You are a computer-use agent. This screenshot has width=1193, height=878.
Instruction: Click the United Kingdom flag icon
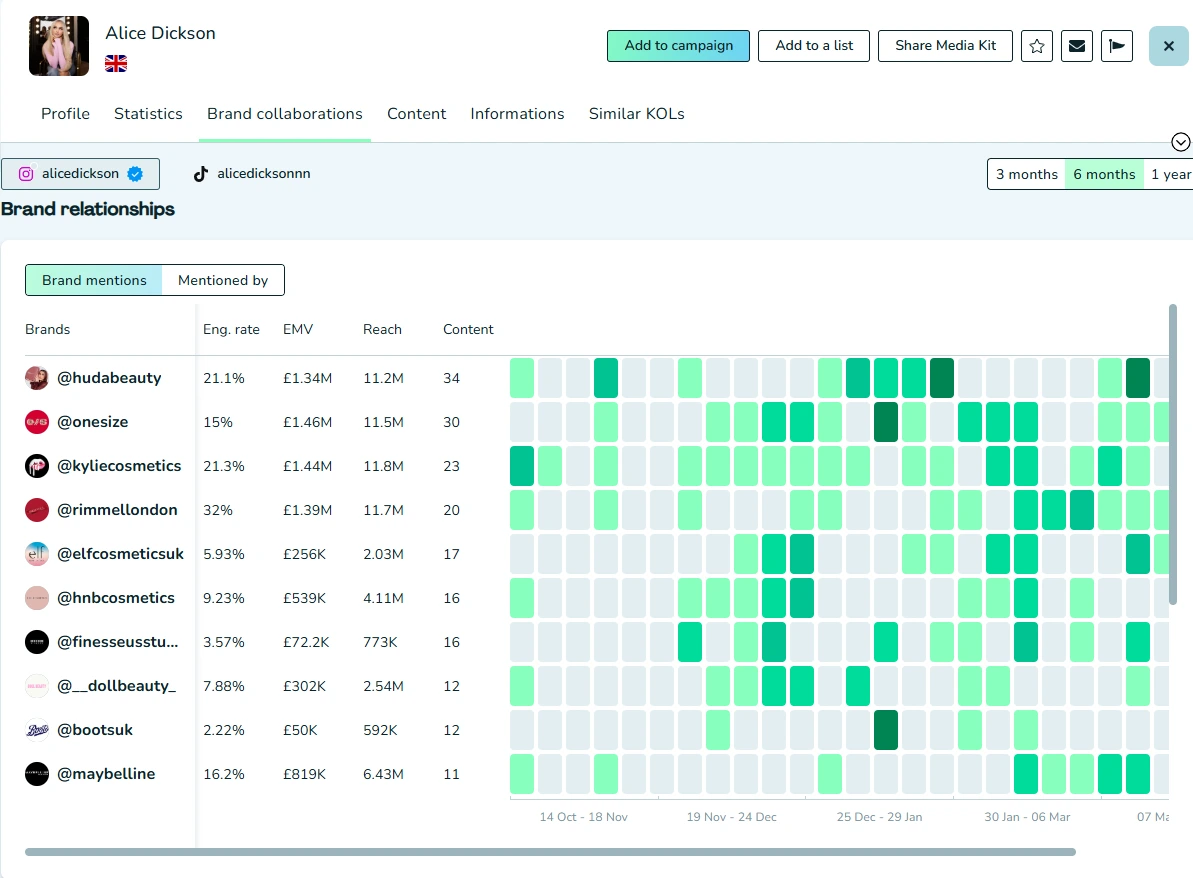click(x=116, y=63)
